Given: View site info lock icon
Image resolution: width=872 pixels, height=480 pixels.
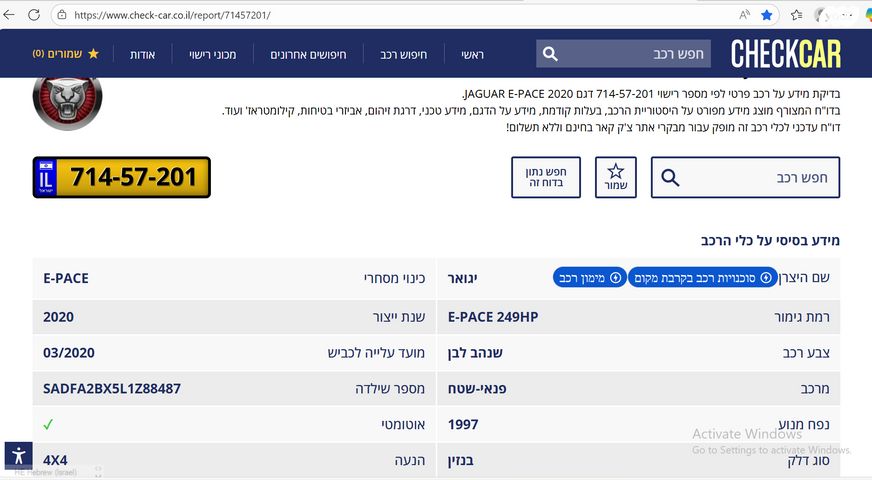Looking at the screenshot, I should 62,15.
